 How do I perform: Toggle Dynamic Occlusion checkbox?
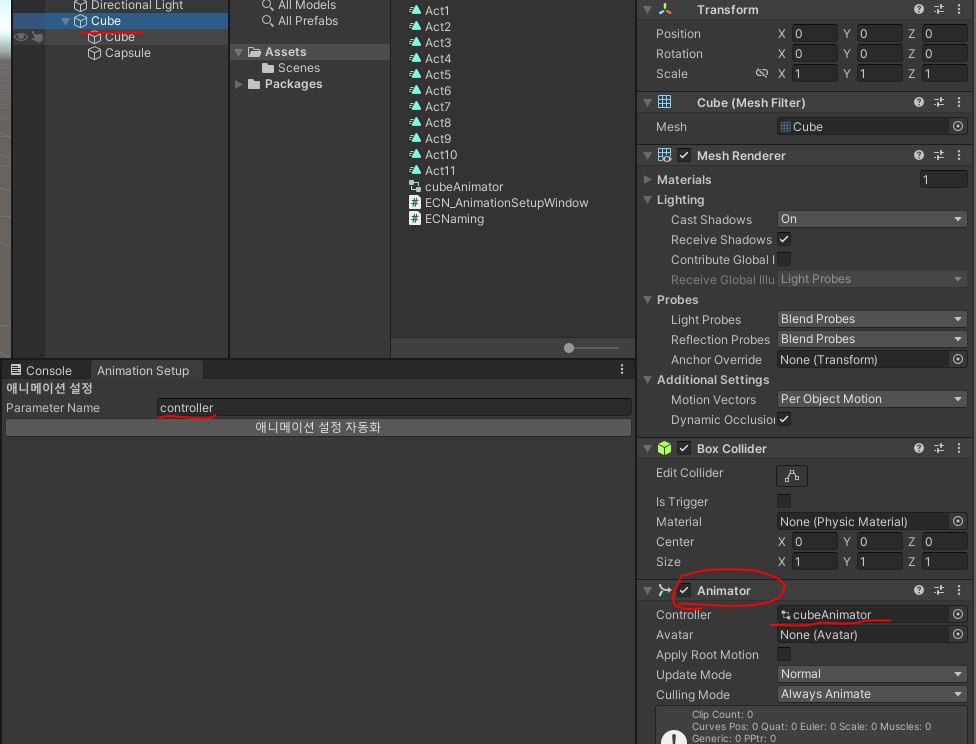(784, 419)
